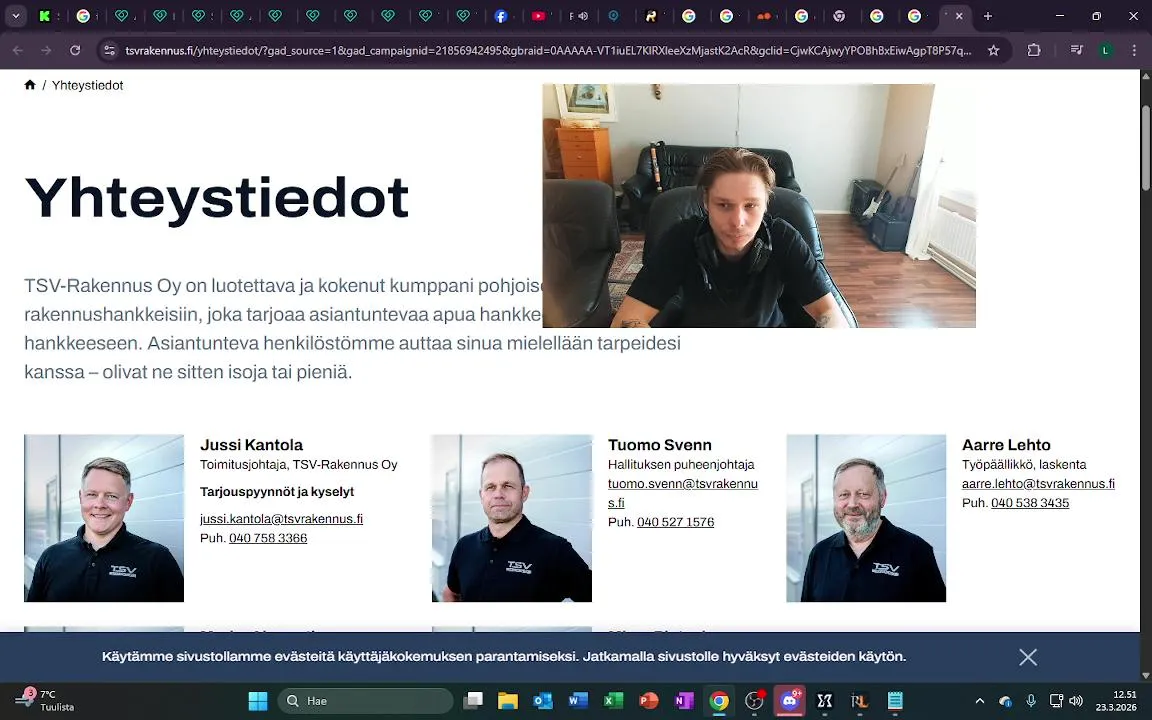Click Tuomo Svenn's portrait photo
The height and width of the screenshot is (720, 1152).
[511, 518]
